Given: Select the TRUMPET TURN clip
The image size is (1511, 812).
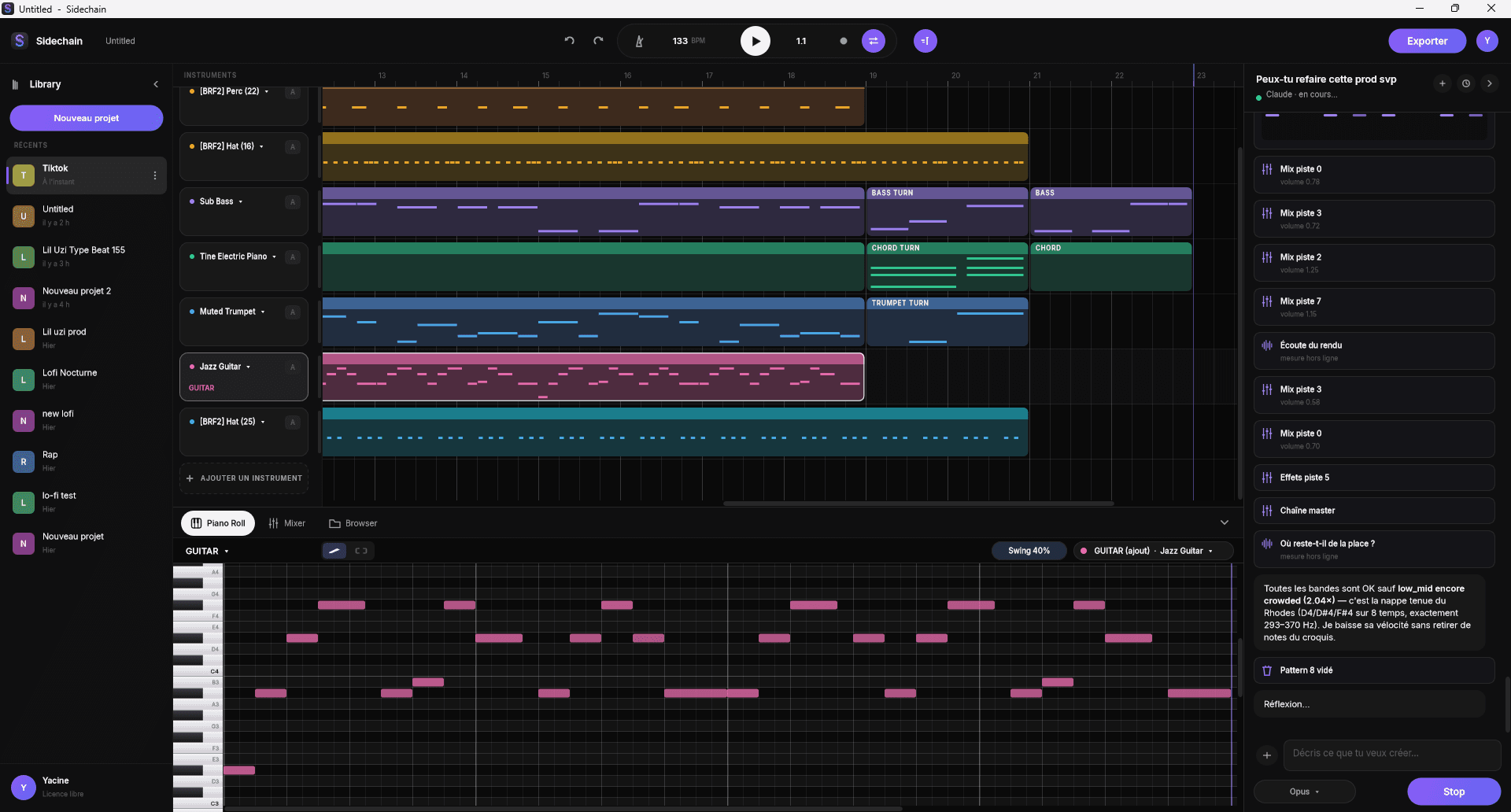Looking at the screenshot, I should coord(947,322).
